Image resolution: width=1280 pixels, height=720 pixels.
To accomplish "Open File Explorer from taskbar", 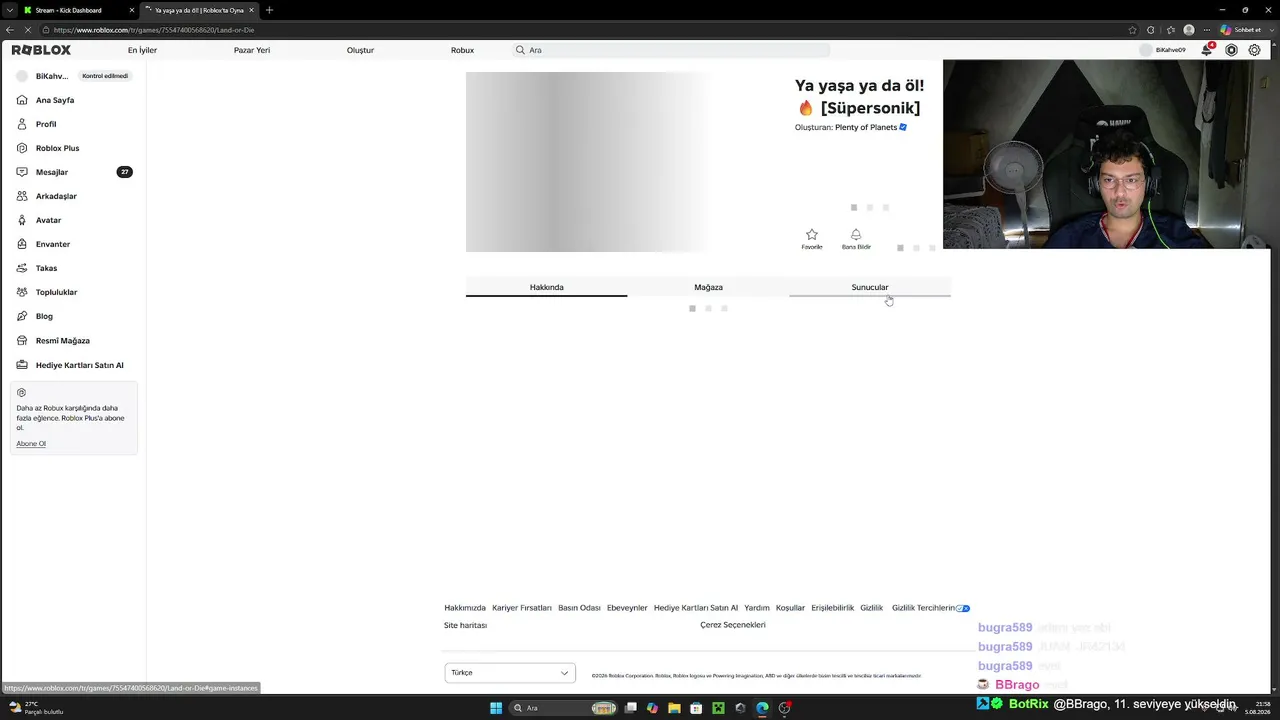I will point(674,708).
